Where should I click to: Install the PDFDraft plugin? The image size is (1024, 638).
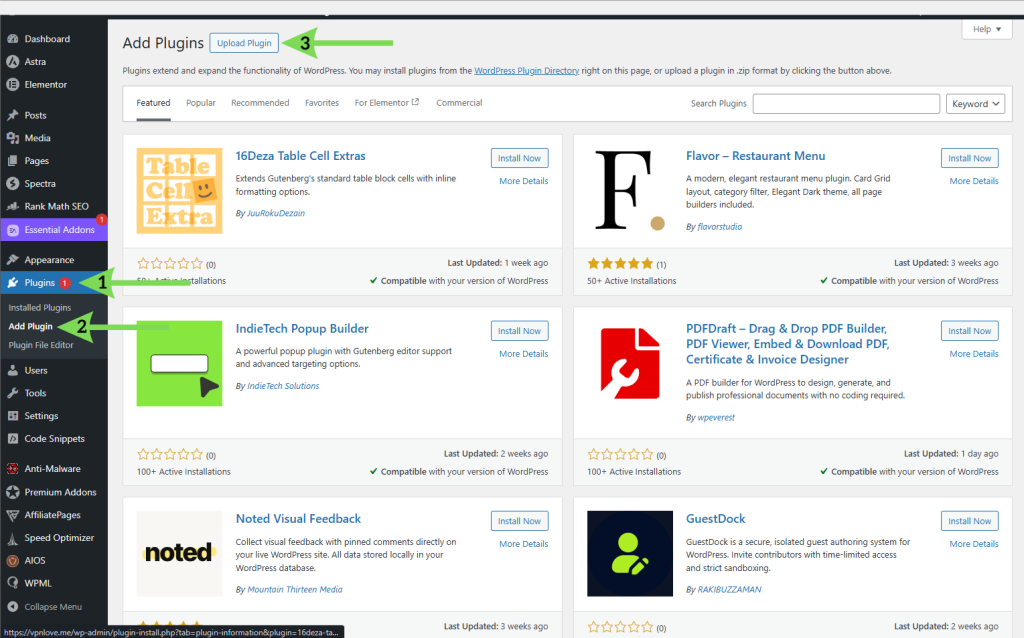click(x=970, y=331)
